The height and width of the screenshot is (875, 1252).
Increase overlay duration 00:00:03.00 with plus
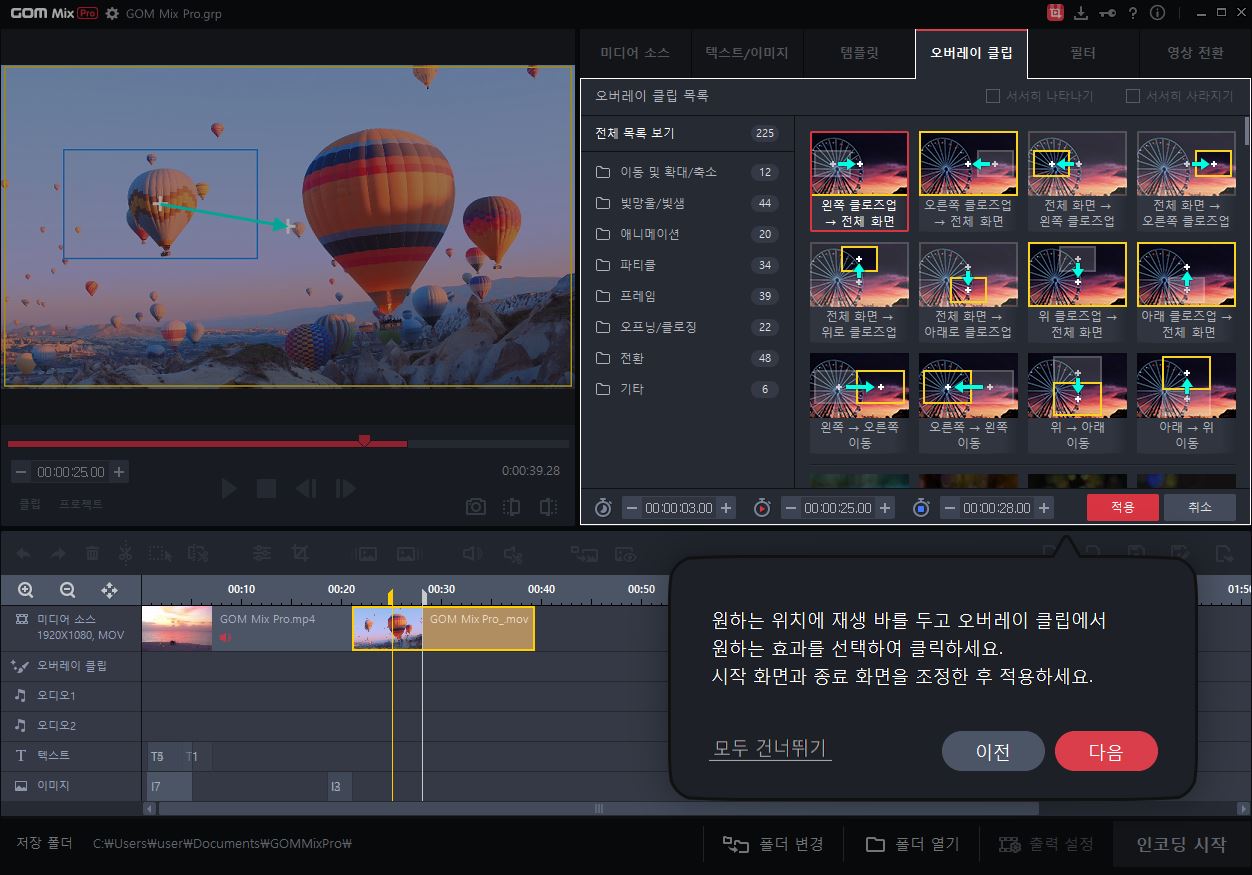pos(727,508)
